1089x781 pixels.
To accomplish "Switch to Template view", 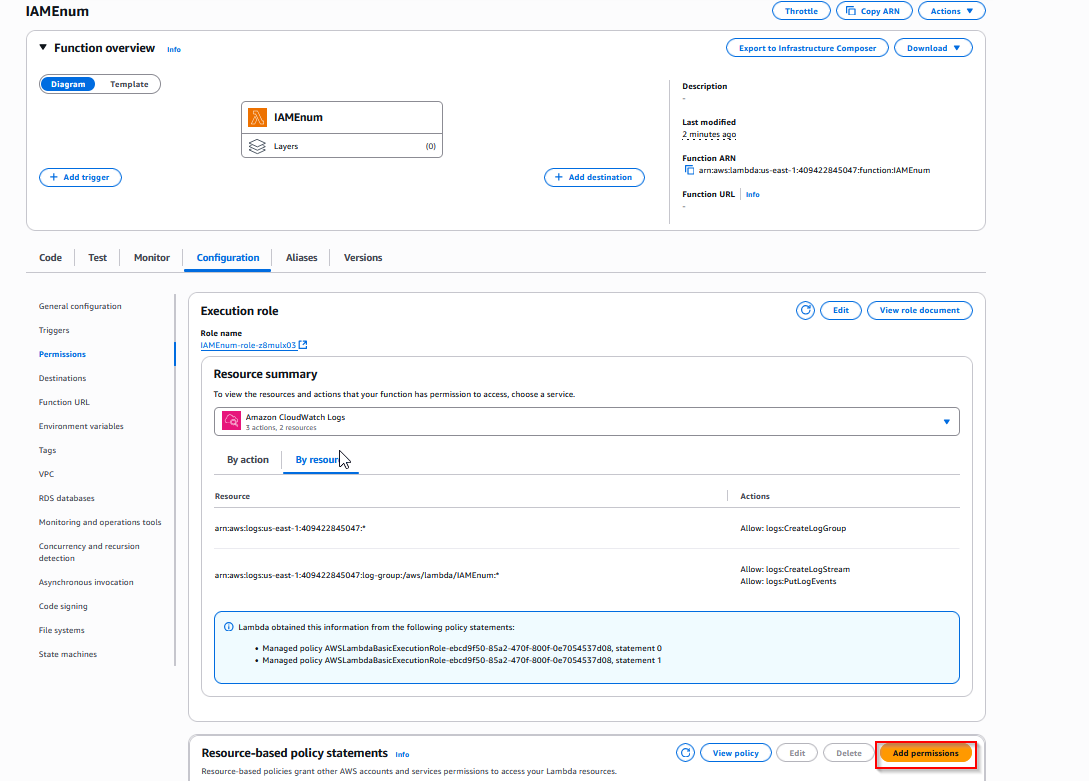I will (x=129, y=84).
